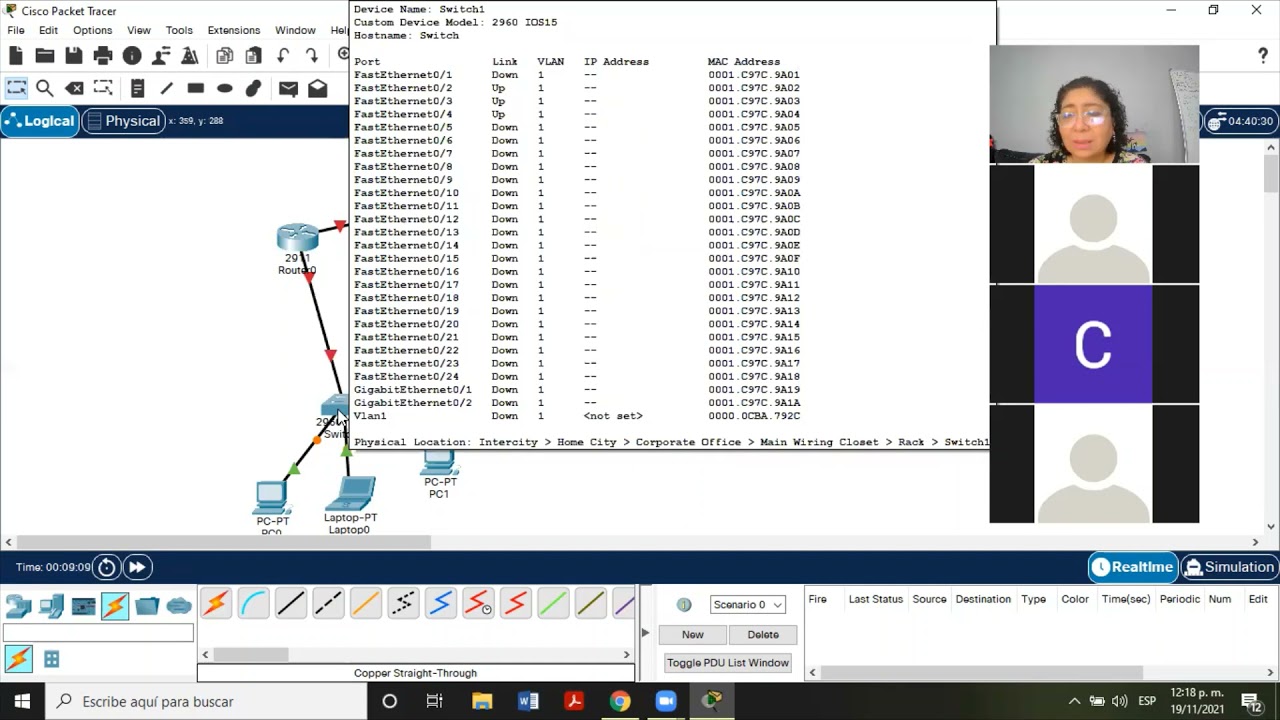Switch to Logical workspace view
1280x720 pixels.
click(39, 121)
